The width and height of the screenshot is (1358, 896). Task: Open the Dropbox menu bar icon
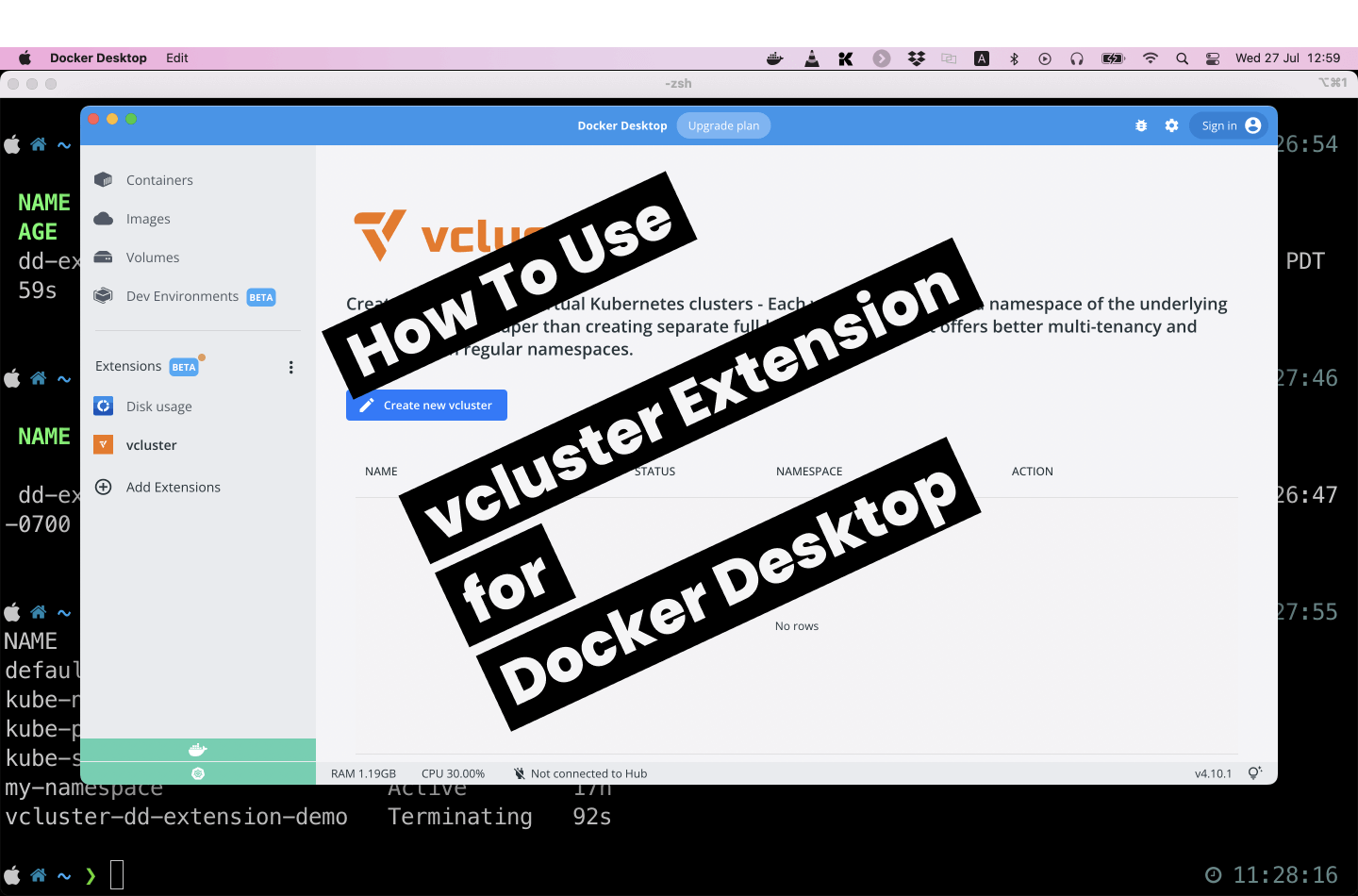[916, 58]
